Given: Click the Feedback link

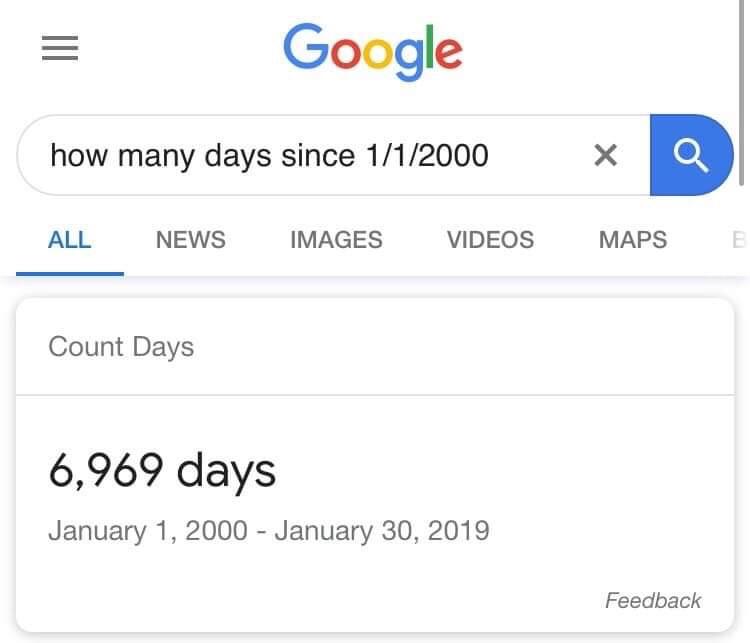Looking at the screenshot, I should pos(653,600).
